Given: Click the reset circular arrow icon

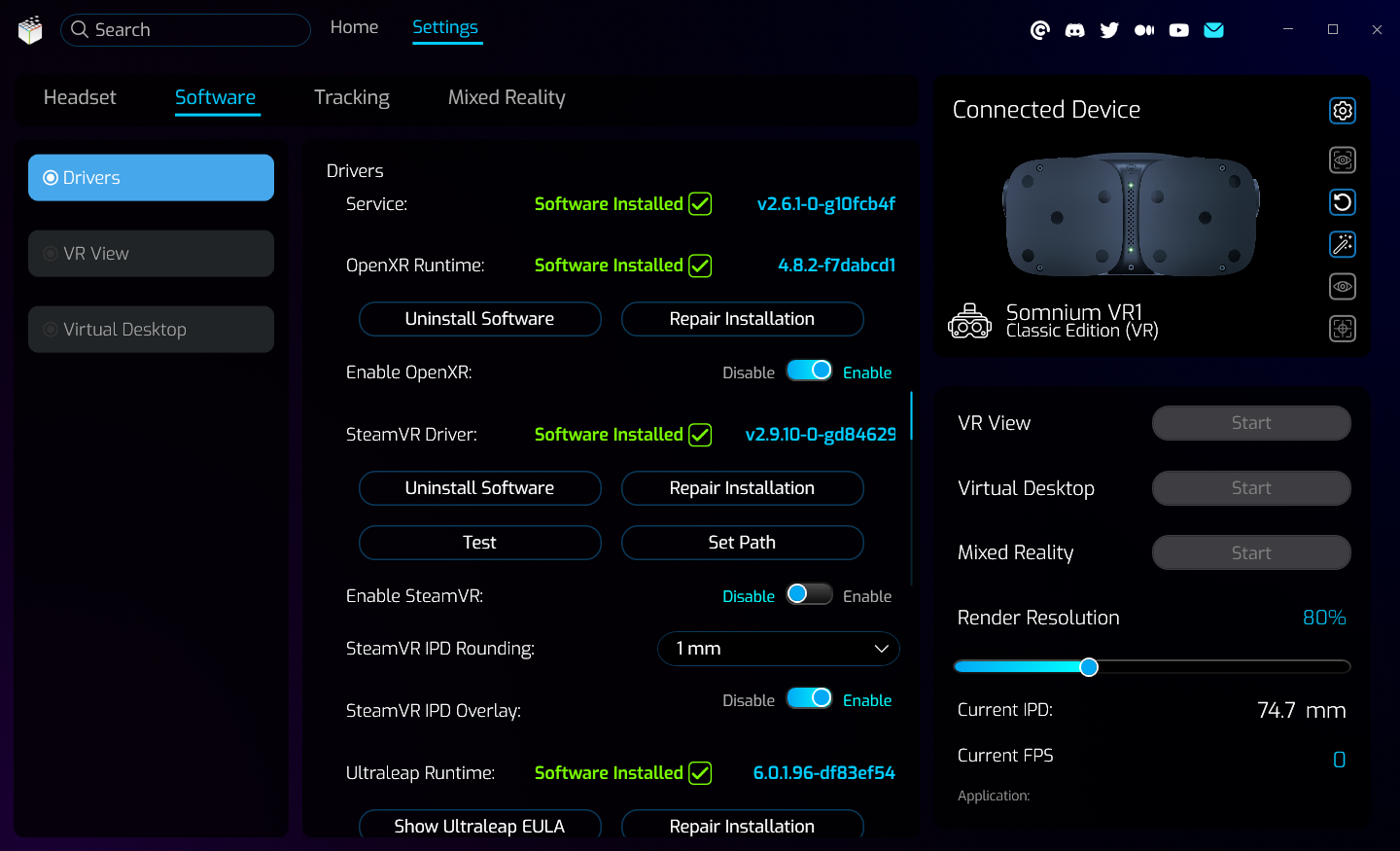Looking at the screenshot, I should tap(1343, 202).
